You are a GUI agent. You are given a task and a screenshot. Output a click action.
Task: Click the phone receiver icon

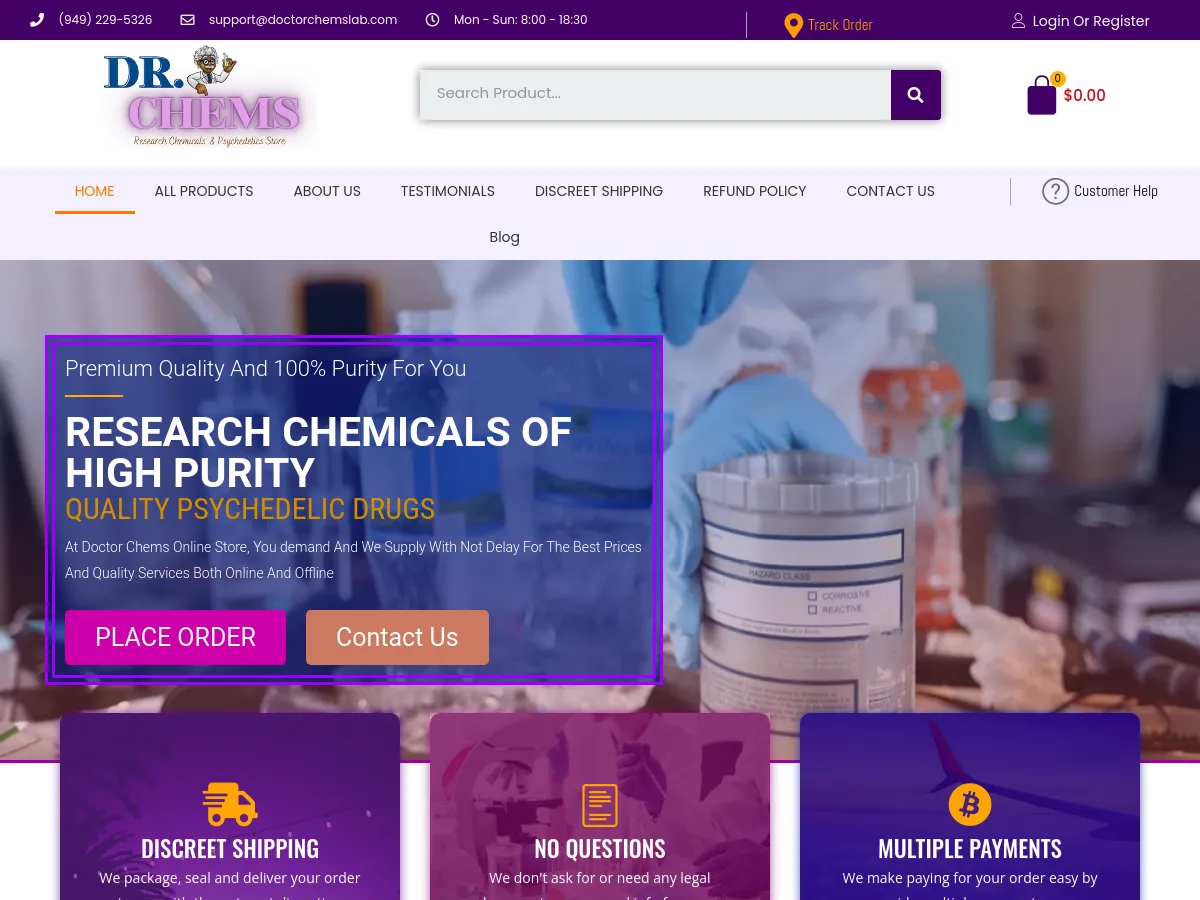(x=37, y=19)
